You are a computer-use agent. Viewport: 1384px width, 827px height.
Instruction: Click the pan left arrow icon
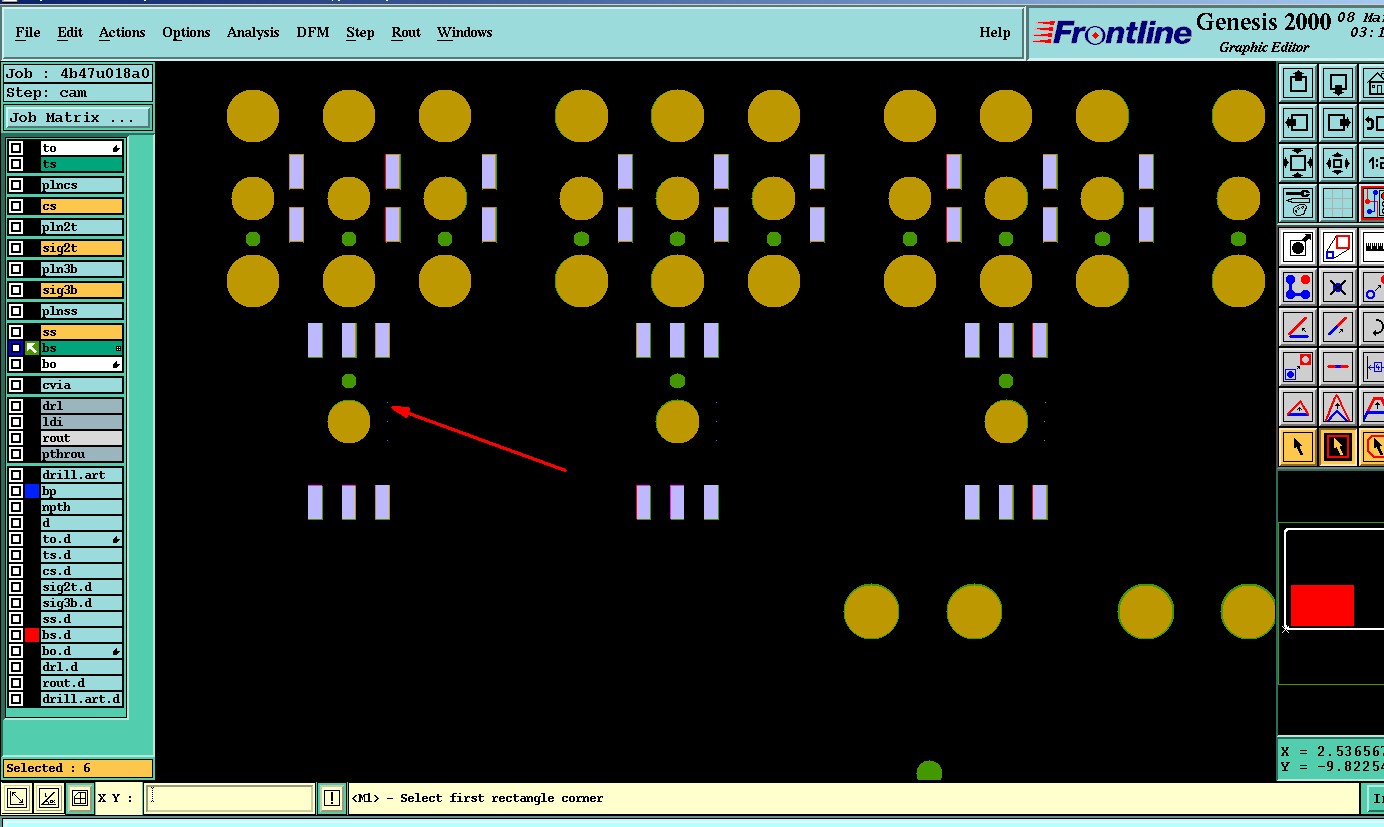click(1297, 123)
